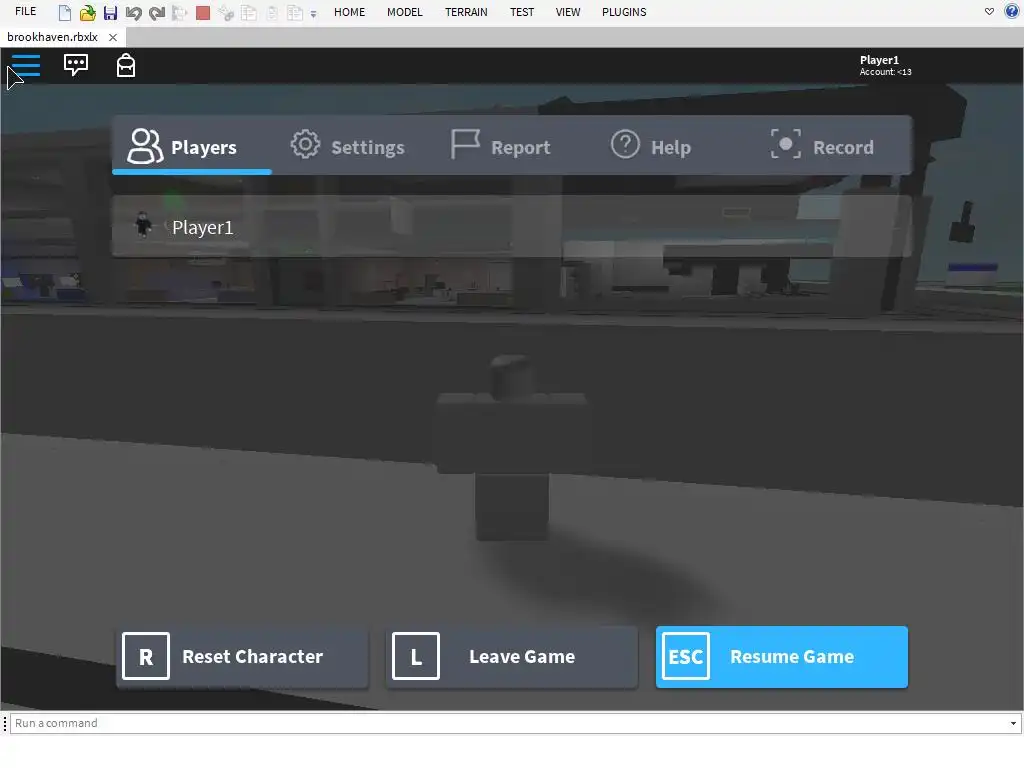Open the Roblox hamburger menu icon

point(26,65)
